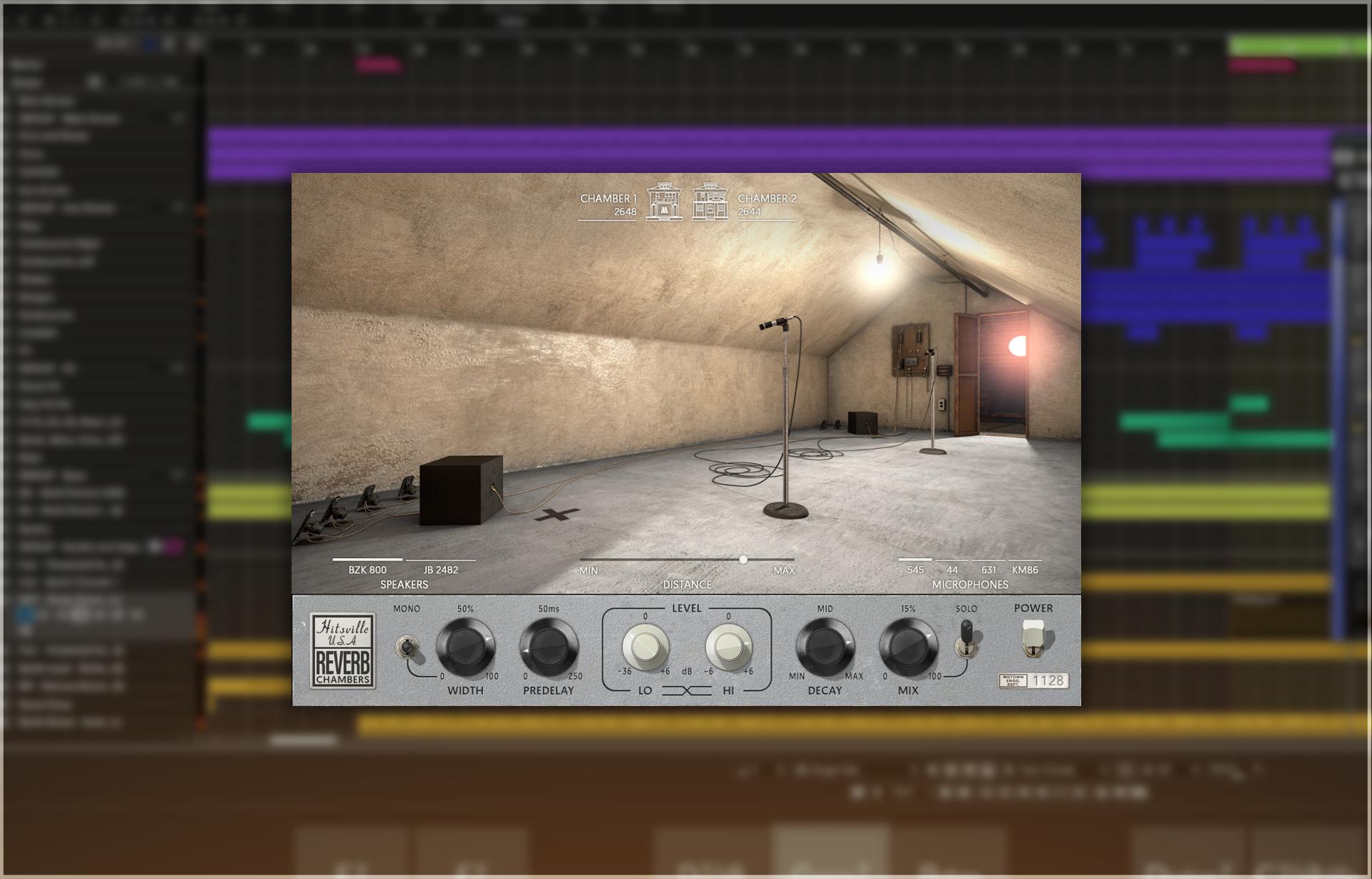The height and width of the screenshot is (879, 1372).
Task: Click the X floor marker in chamber
Action: point(557,515)
